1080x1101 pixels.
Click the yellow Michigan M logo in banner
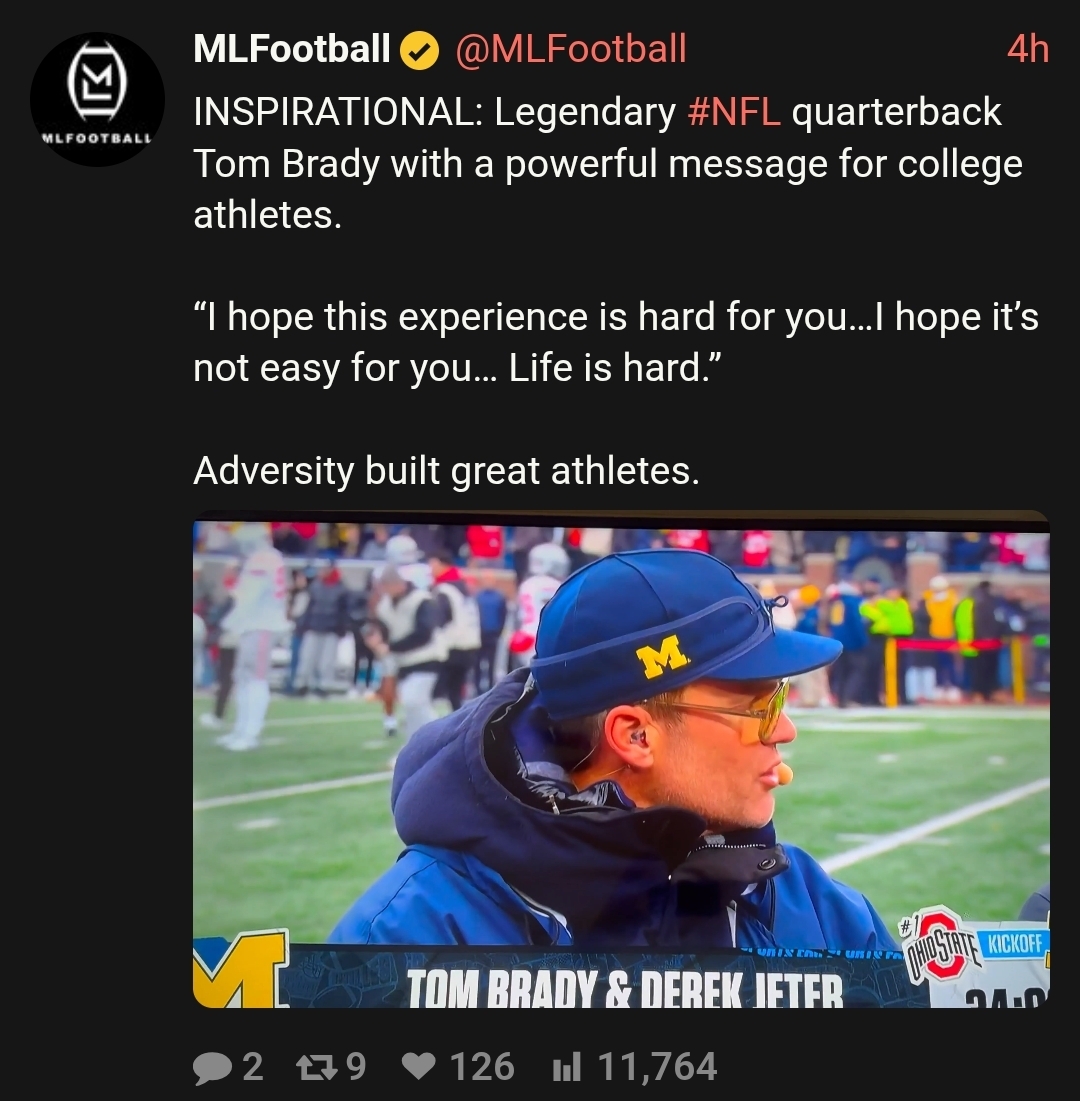pyautogui.click(x=240, y=970)
